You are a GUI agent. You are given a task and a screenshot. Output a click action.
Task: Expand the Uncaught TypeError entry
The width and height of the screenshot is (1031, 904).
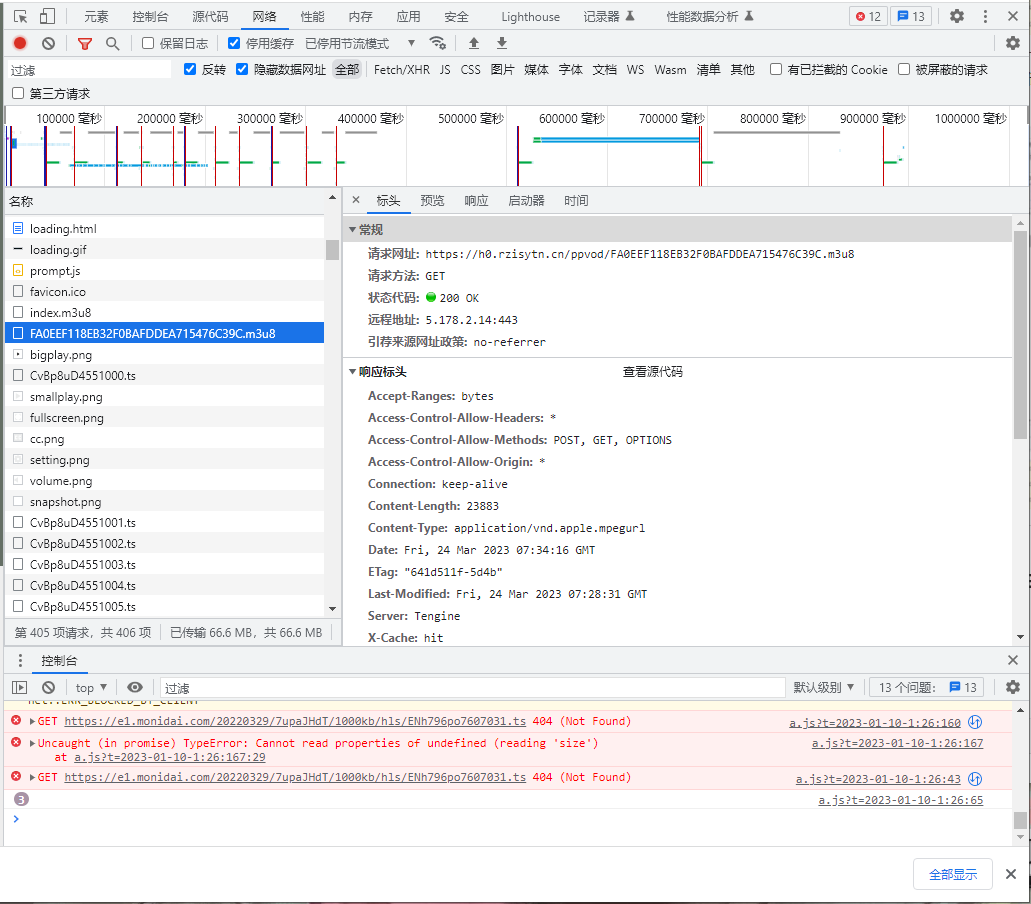(x=32, y=743)
